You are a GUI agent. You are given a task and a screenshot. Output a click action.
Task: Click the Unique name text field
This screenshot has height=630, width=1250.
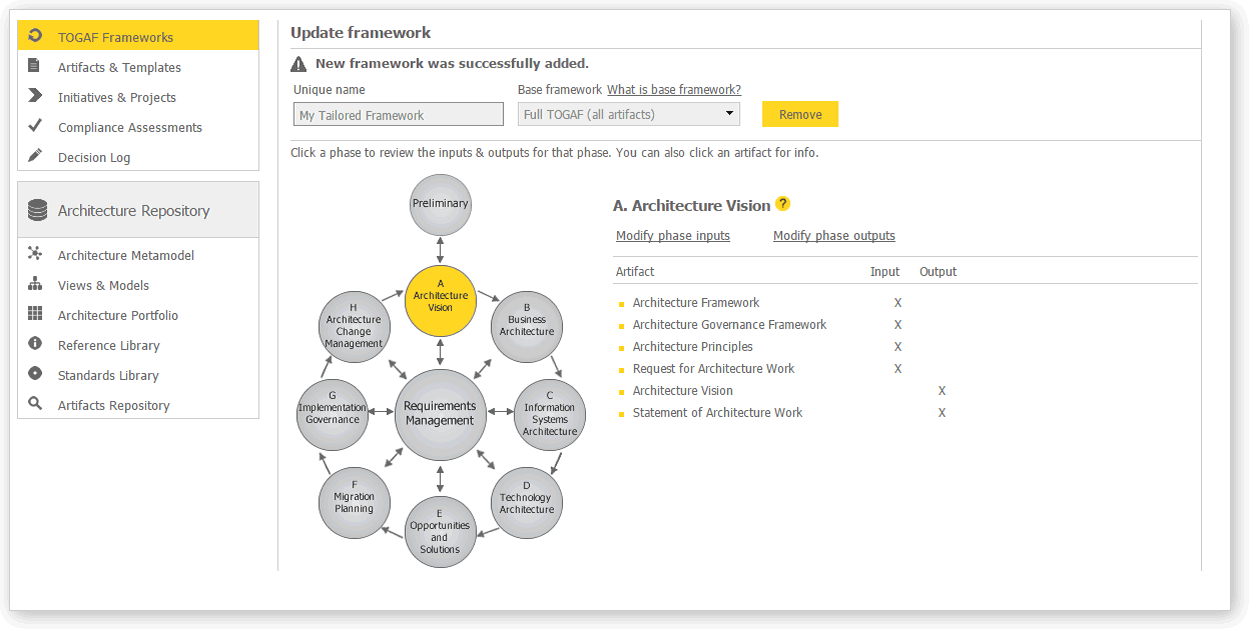[398, 115]
